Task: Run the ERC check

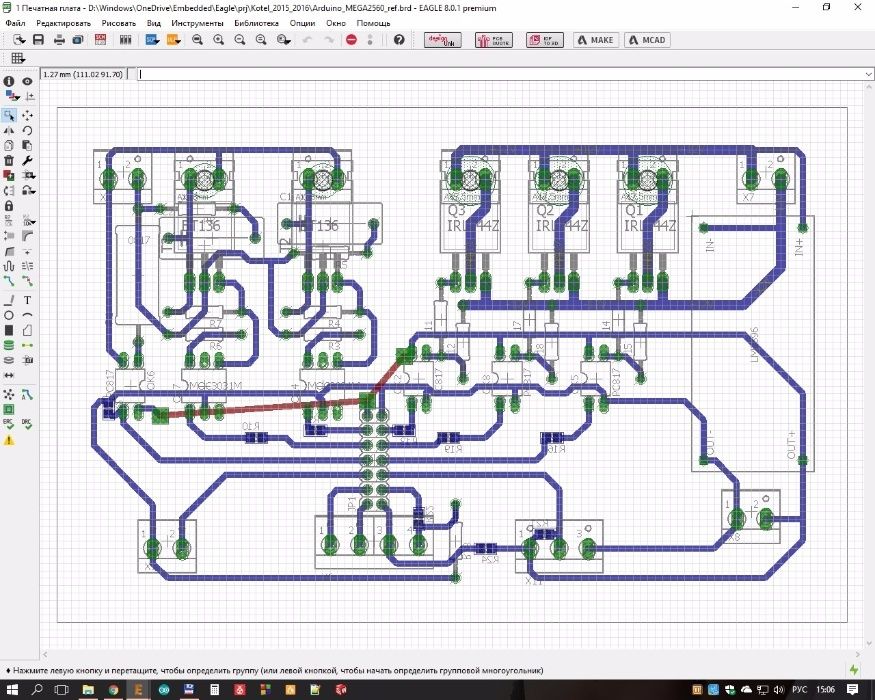Action: [x=9, y=425]
